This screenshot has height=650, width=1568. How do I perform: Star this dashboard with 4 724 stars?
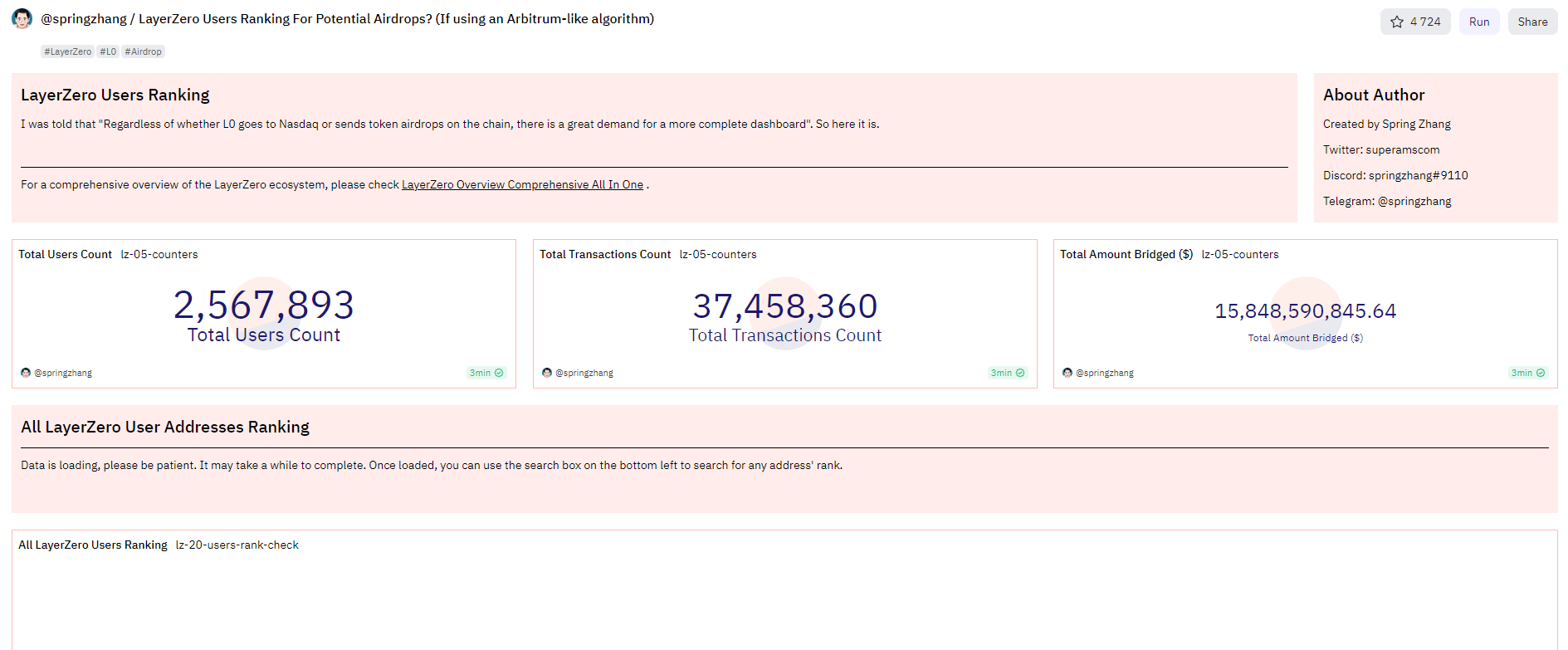click(1415, 22)
